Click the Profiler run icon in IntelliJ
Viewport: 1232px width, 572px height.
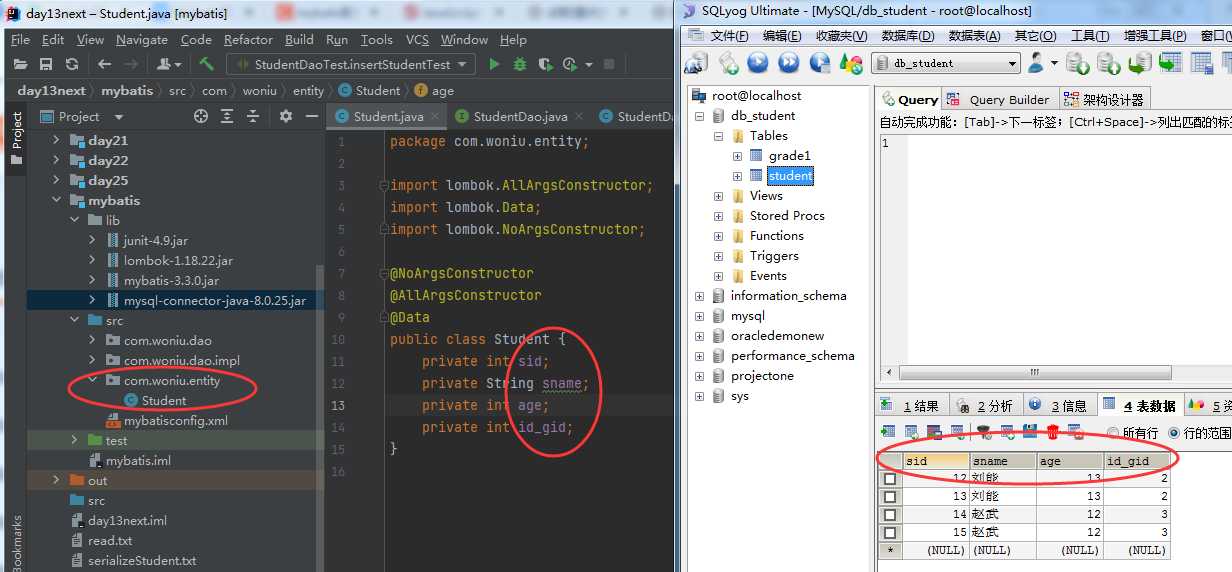pos(570,64)
